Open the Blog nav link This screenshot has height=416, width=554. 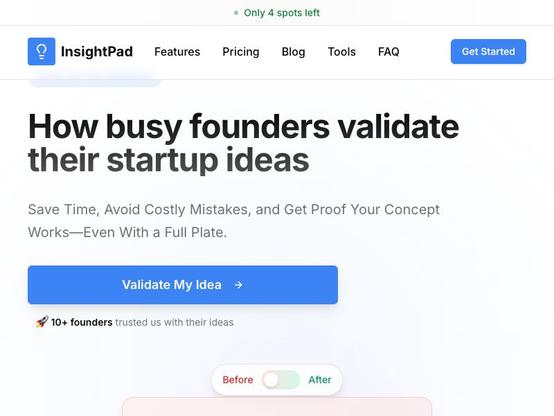point(293,52)
